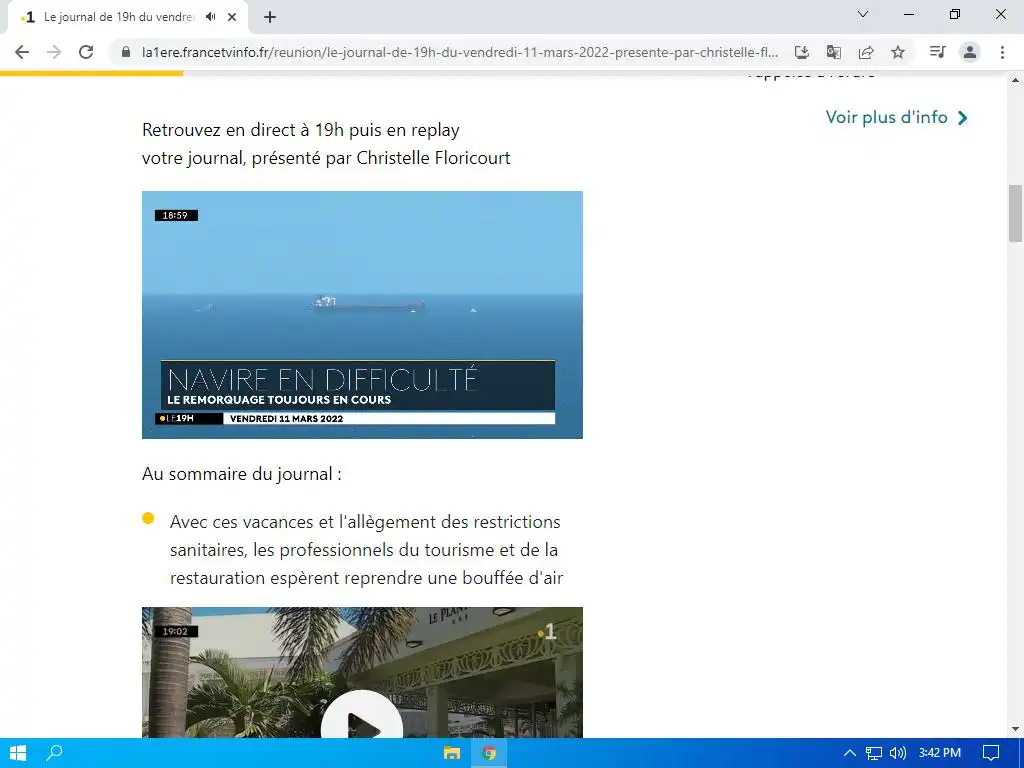Share this page icon

point(866,52)
